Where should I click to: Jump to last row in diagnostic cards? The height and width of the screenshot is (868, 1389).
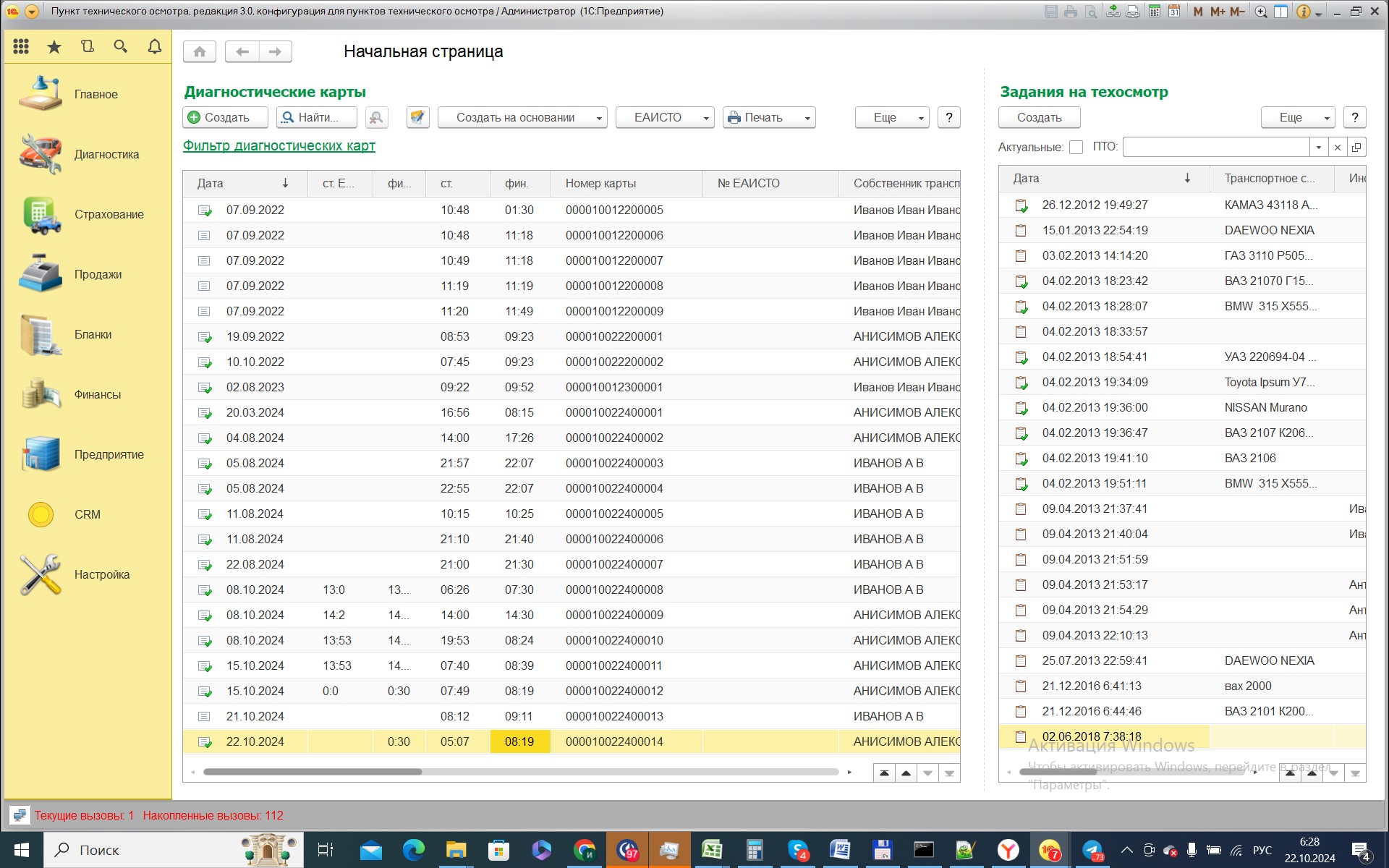pos(949,773)
